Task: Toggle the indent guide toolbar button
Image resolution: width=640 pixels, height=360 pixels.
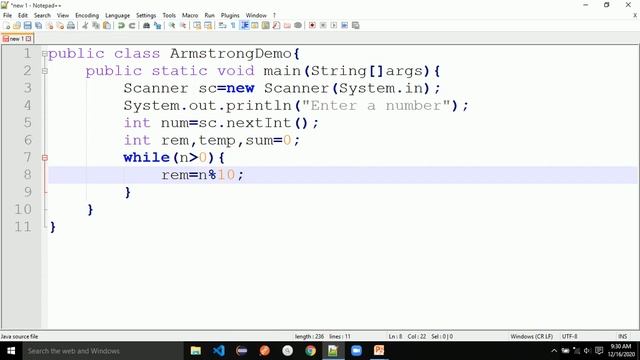Action: point(244,25)
